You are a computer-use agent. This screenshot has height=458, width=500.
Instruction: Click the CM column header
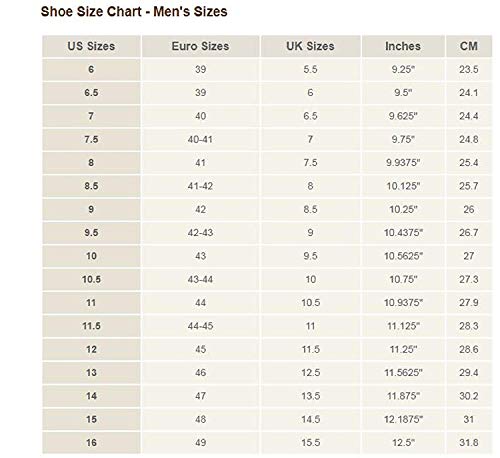click(469, 46)
